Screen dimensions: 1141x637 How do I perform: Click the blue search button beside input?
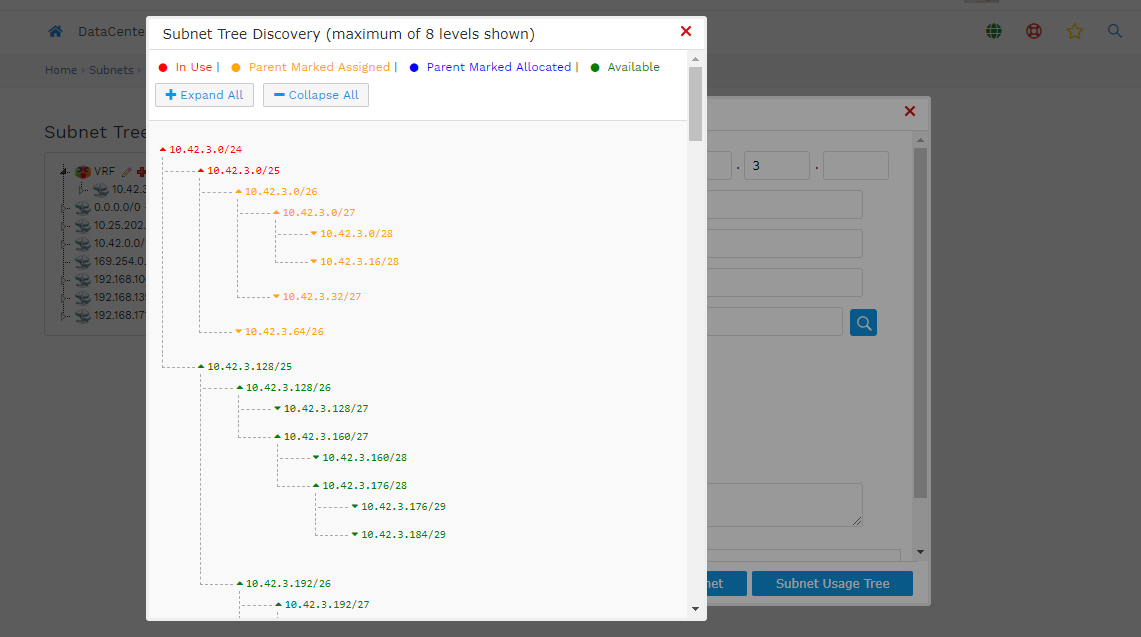[863, 322]
